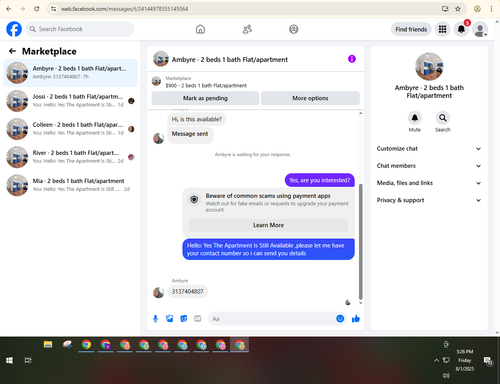Click the chat scroll up arrow

click(360, 113)
